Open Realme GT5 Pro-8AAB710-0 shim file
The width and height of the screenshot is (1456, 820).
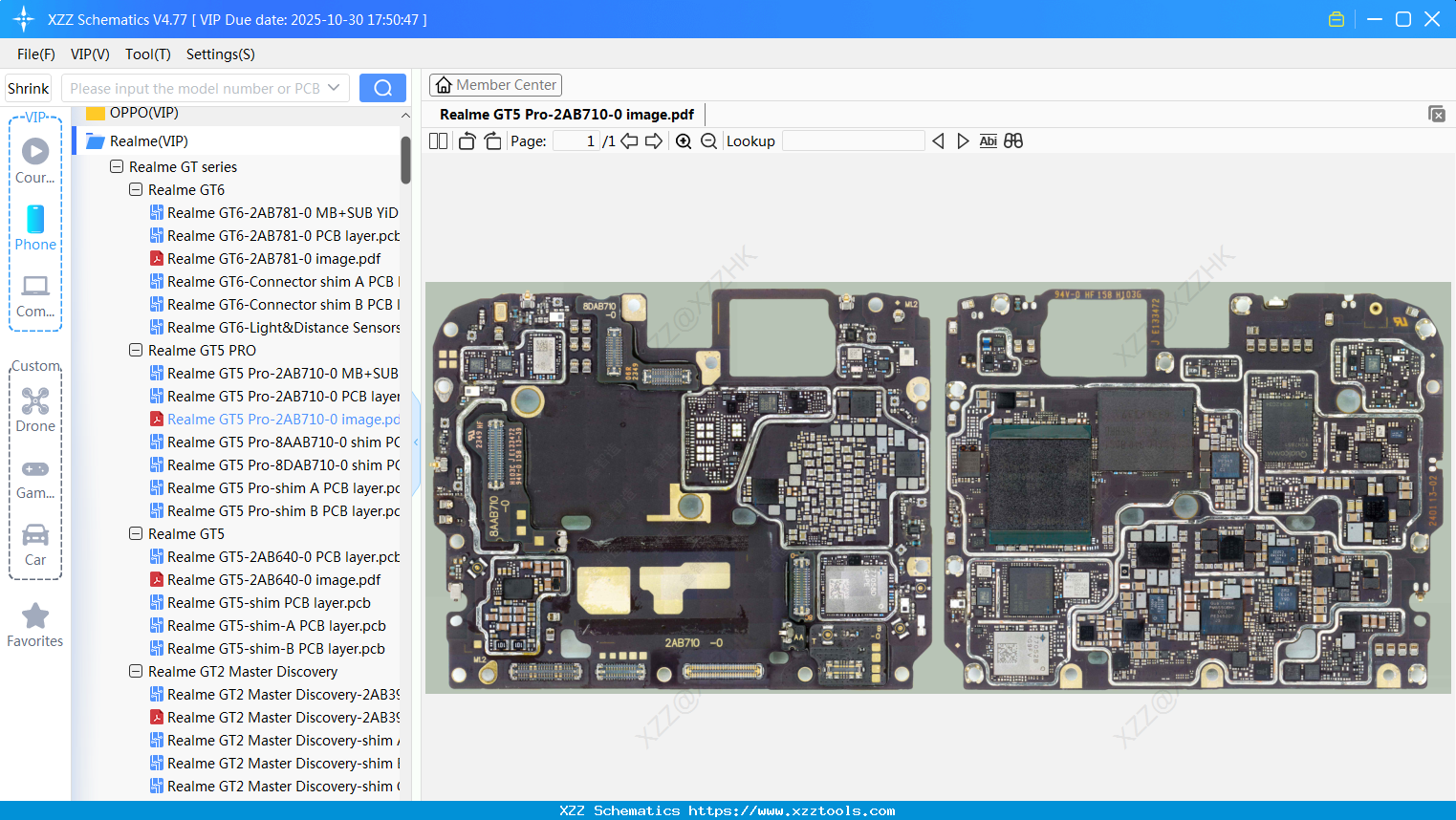click(x=274, y=442)
